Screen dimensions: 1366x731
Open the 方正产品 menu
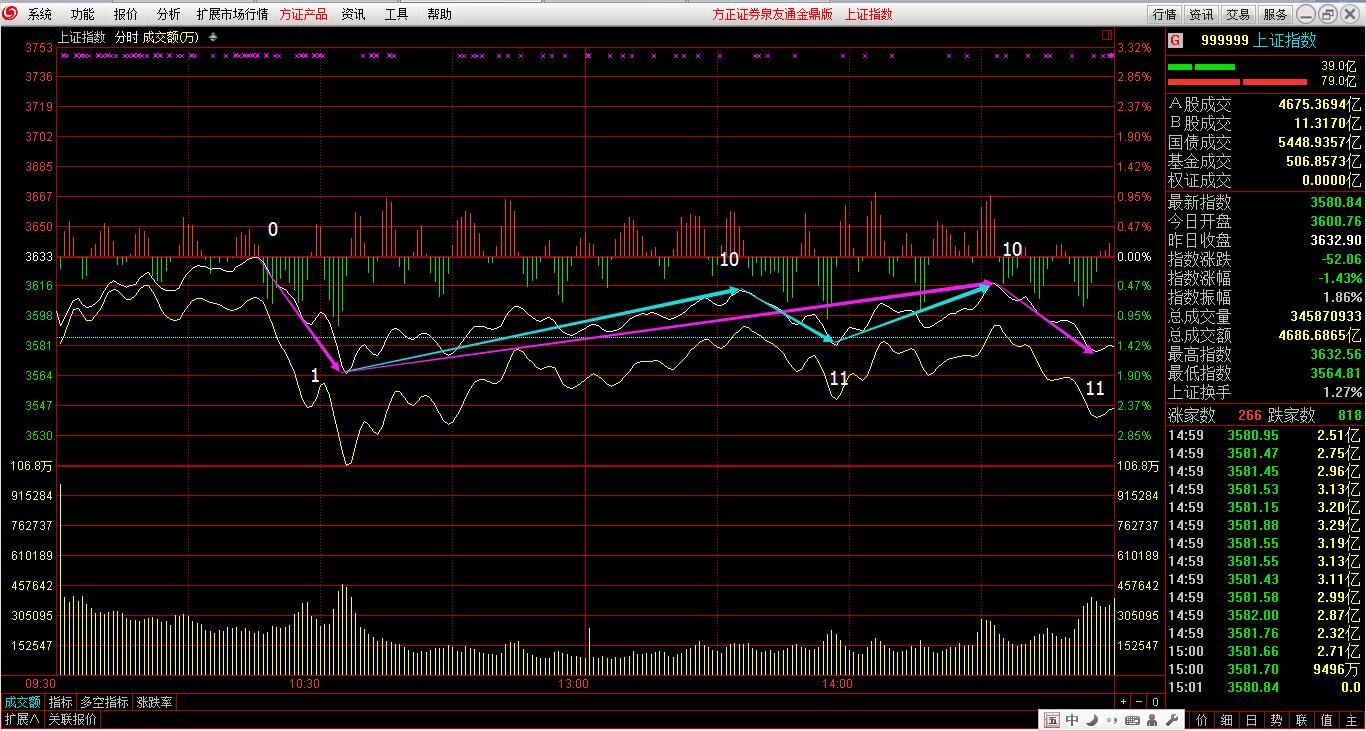tap(303, 14)
